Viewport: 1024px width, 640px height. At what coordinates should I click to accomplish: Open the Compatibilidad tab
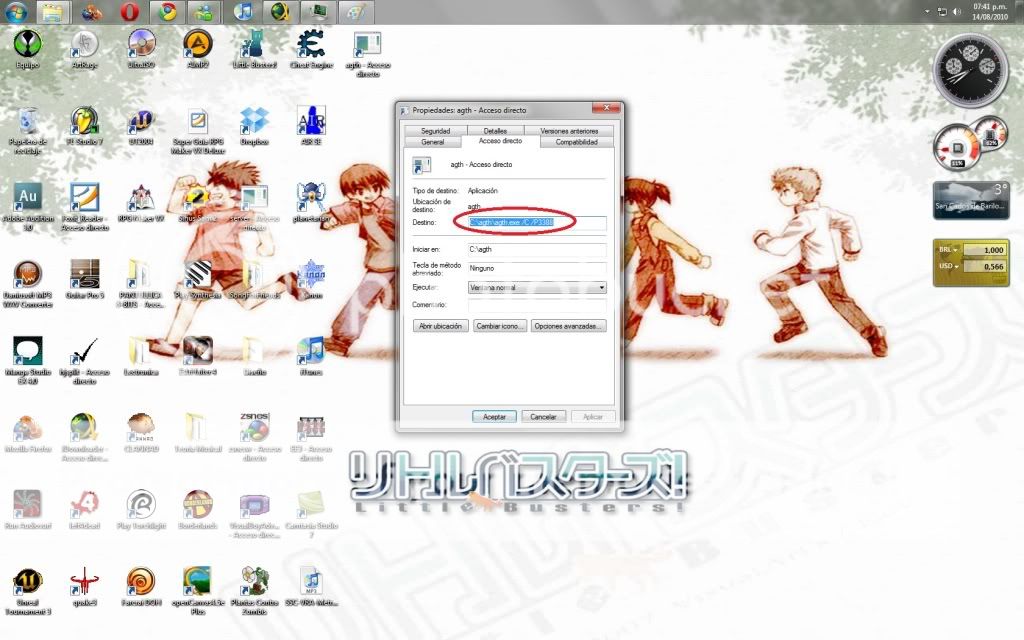coord(577,142)
